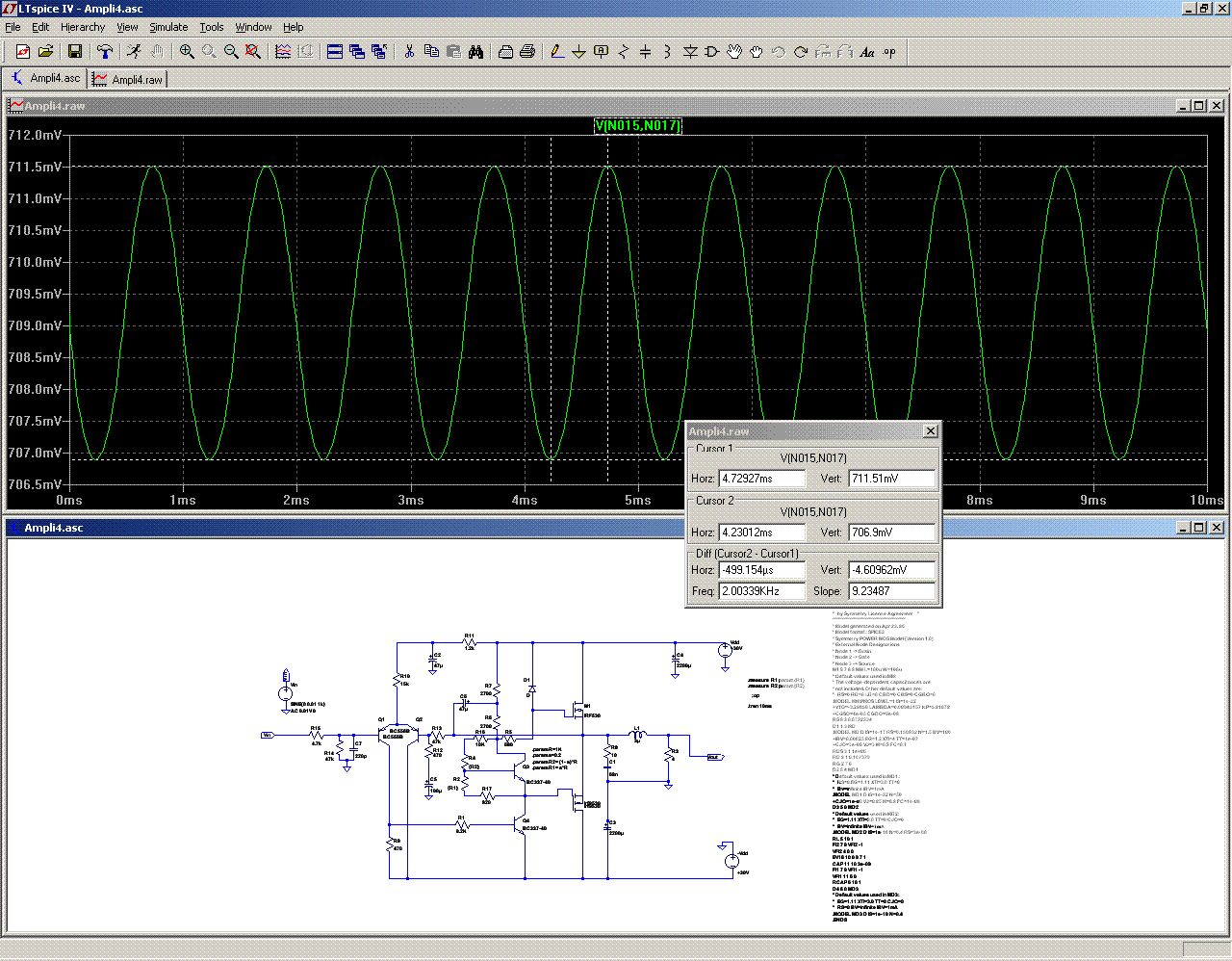Click Cursor 1 Horz value field
Image resolution: width=1232 pixels, height=961 pixels.
pyautogui.click(x=761, y=479)
